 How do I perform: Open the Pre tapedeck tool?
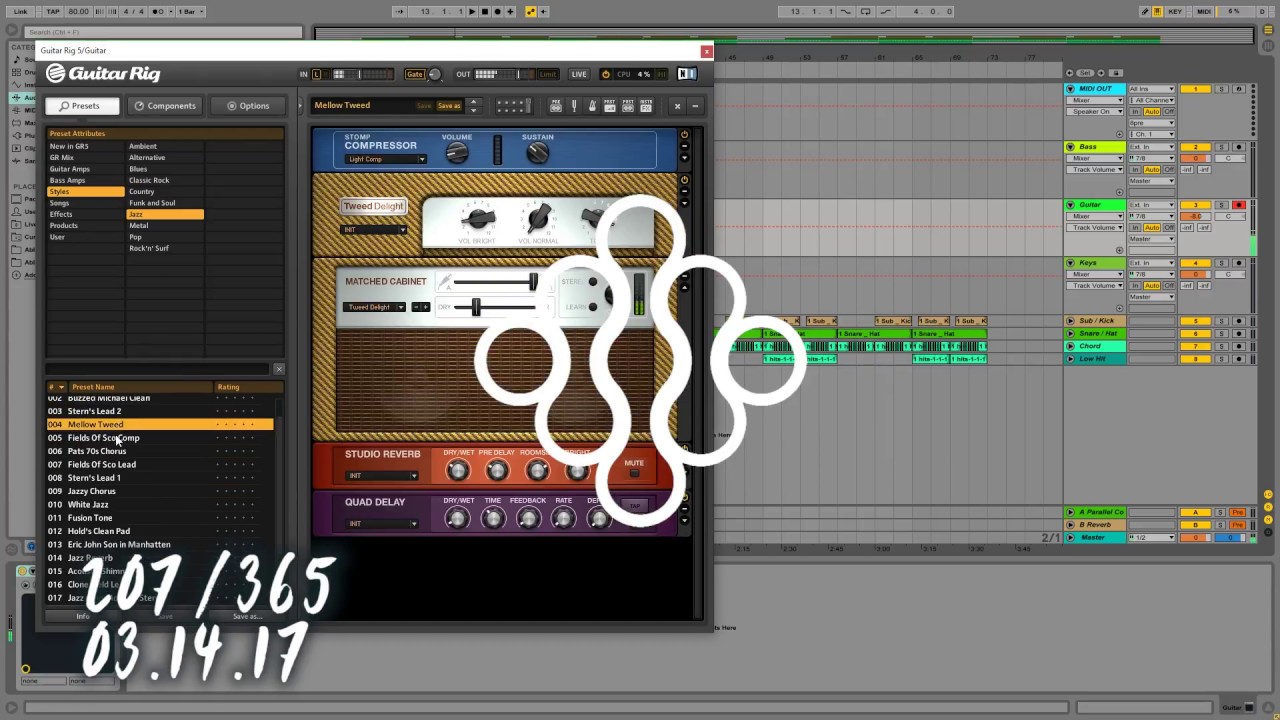[556, 105]
